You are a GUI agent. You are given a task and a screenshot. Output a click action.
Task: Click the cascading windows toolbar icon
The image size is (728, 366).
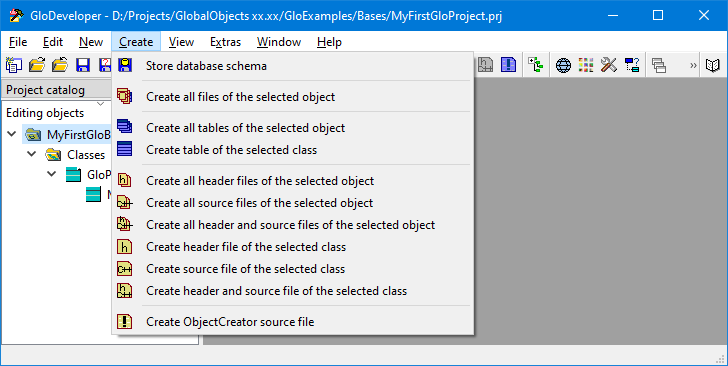click(659, 65)
